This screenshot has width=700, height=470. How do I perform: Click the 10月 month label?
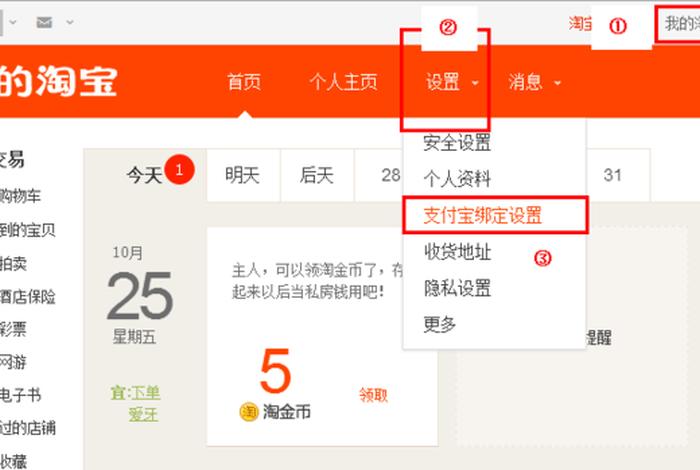point(128,253)
